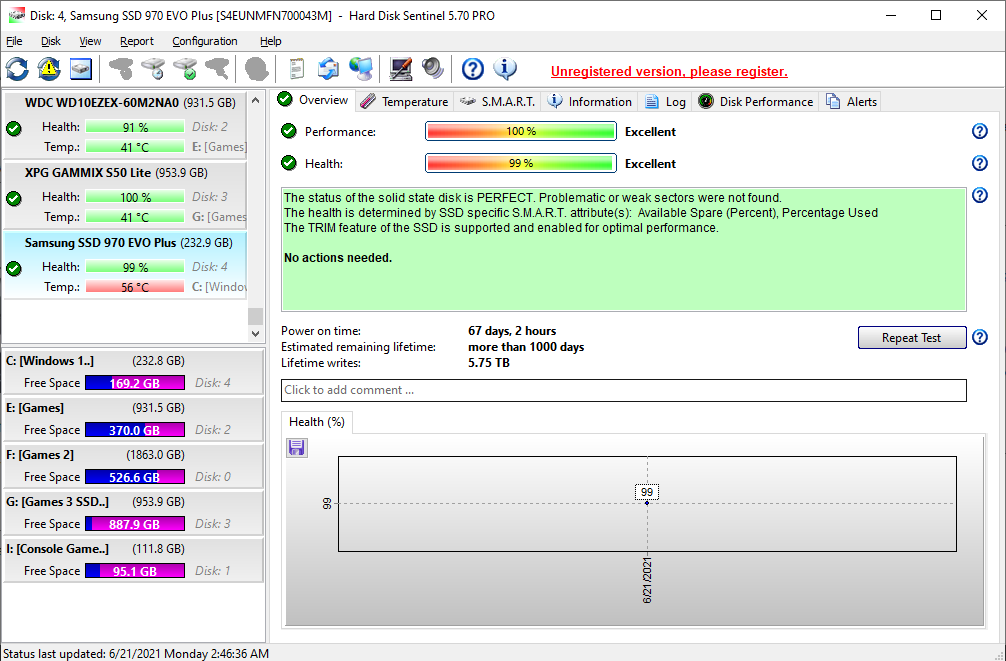
Task: Click the speaker sound toolbar icon
Action: click(x=432, y=69)
